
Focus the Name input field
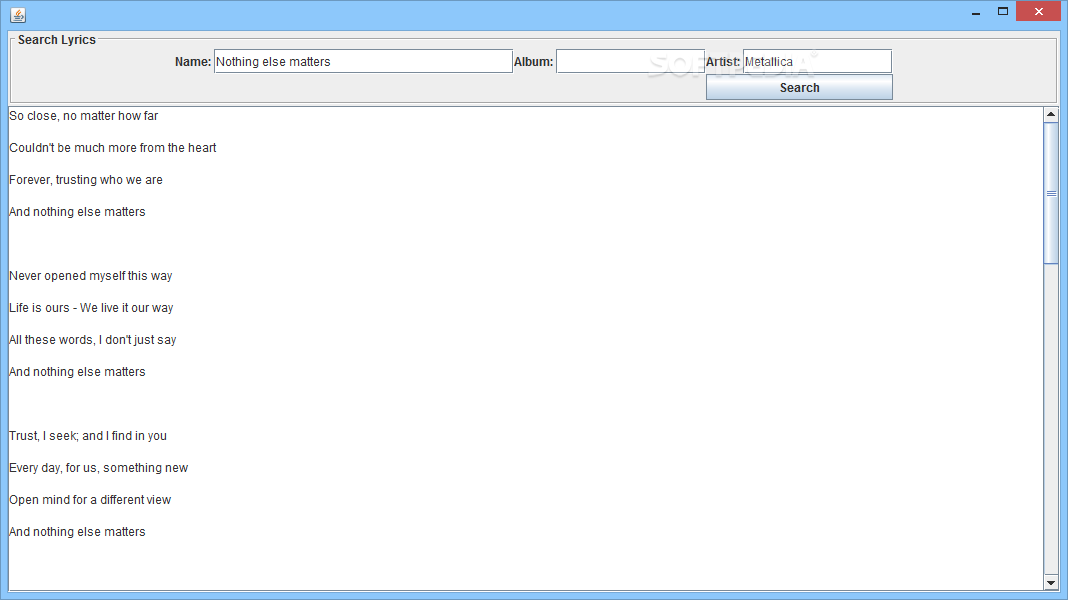[x=363, y=61]
